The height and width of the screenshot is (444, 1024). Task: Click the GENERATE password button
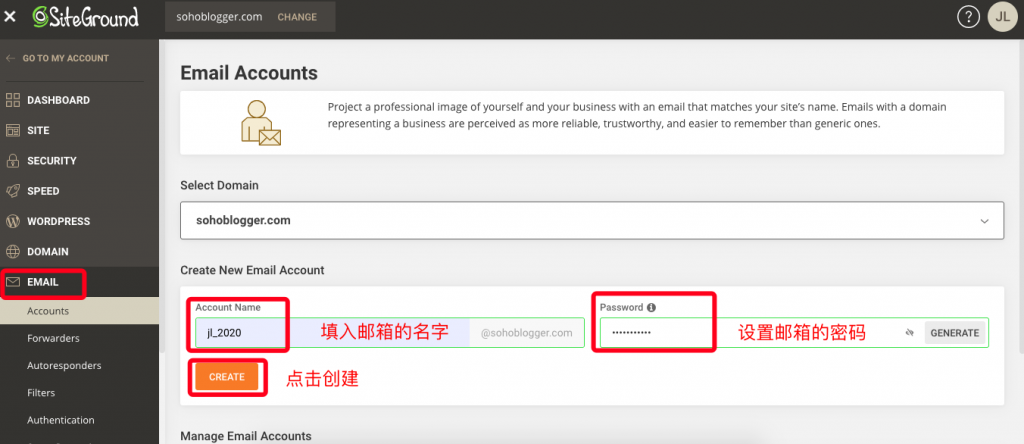click(x=954, y=333)
